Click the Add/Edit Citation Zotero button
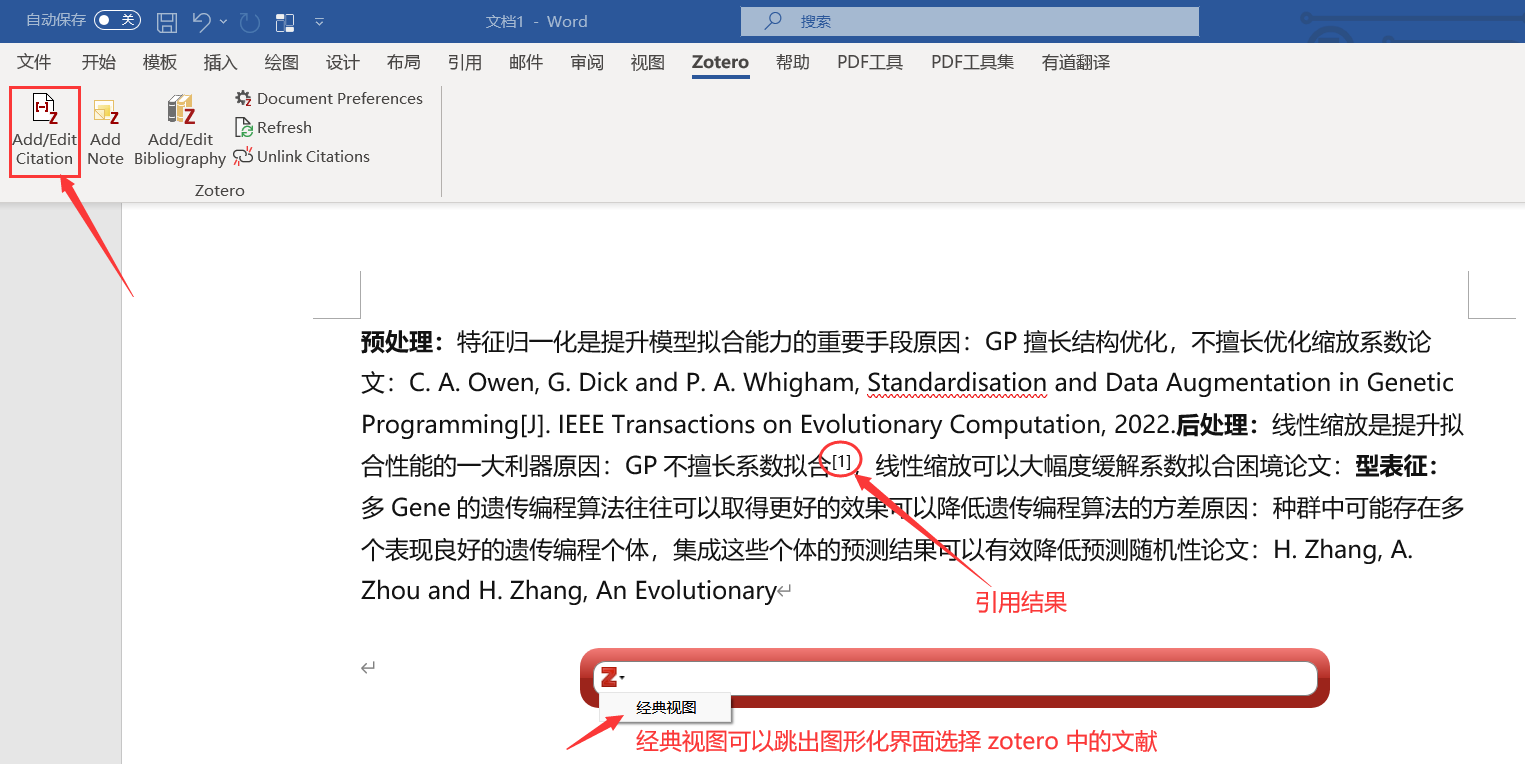1525x764 pixels. click(x=45, y=132)
